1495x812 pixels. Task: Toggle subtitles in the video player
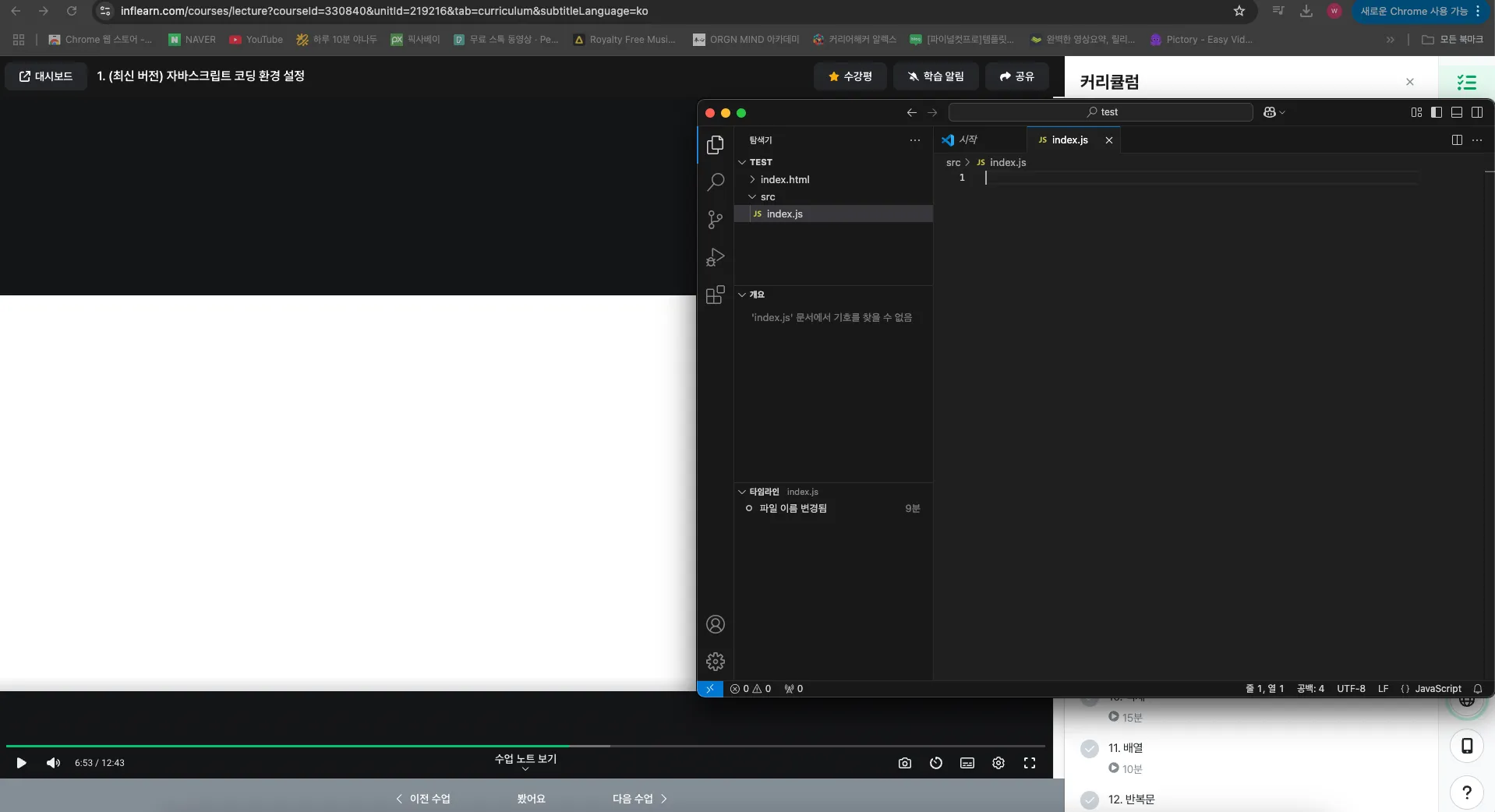point(967,763)
